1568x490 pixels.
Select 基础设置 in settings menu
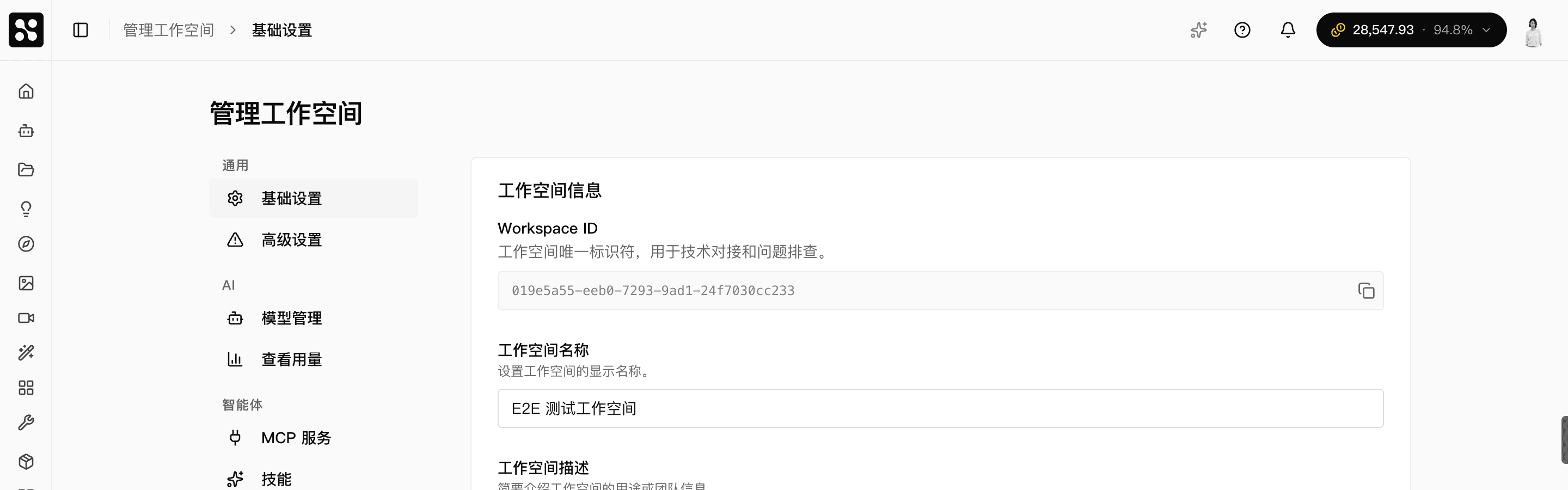tap(314, 198)
